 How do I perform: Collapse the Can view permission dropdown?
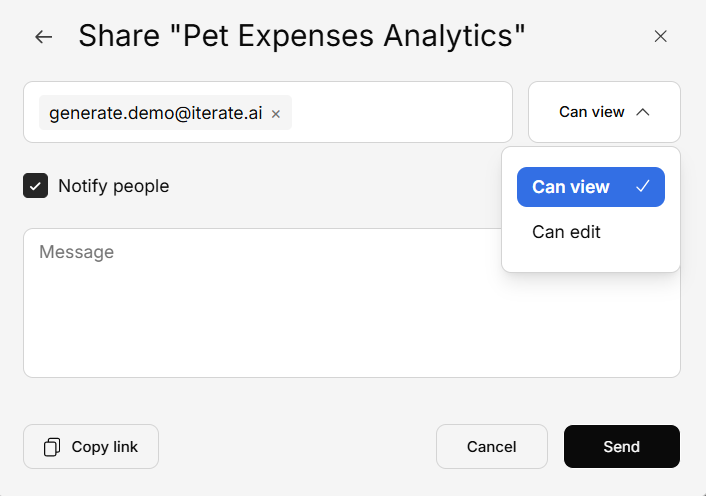pyautogui.click(x=604, y=112)
